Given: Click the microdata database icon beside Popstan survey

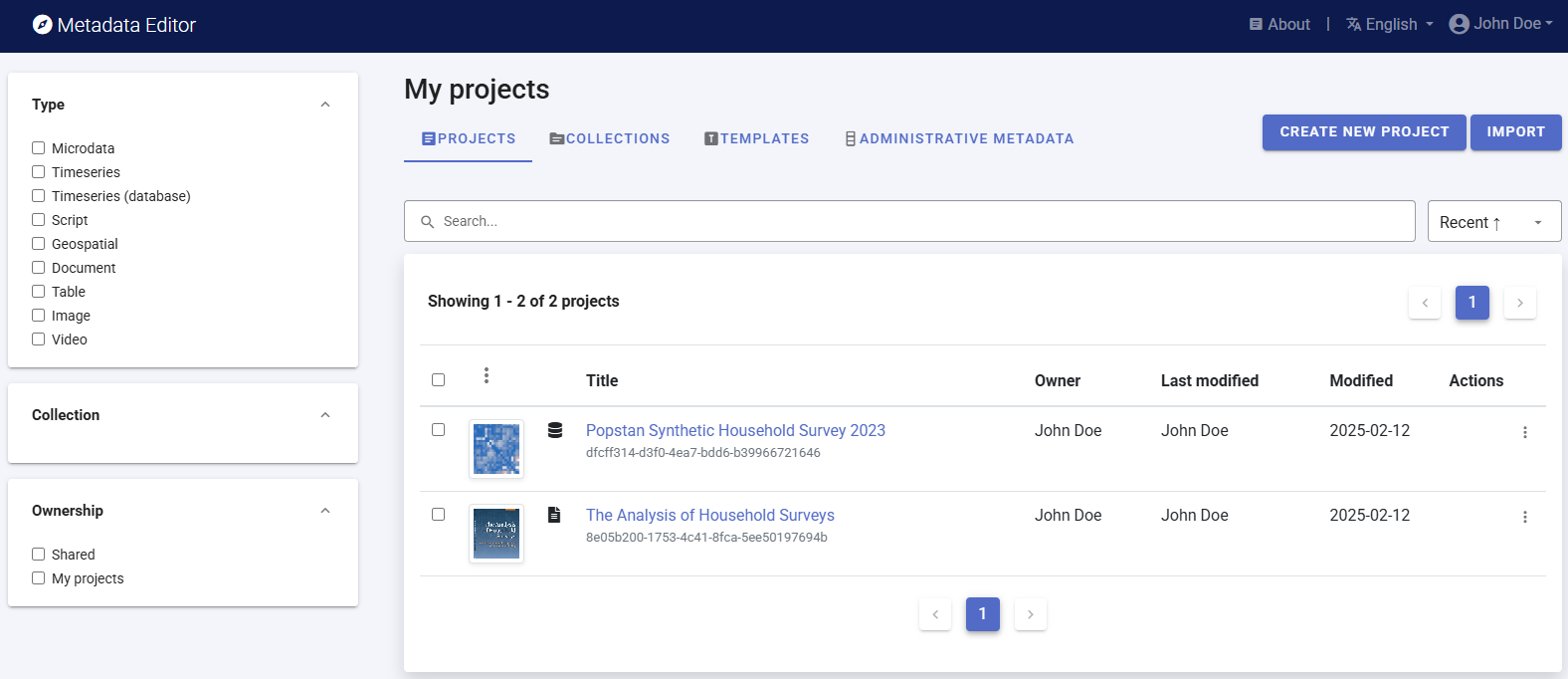Looking at the screenshot, I should [x=555, y=430].
